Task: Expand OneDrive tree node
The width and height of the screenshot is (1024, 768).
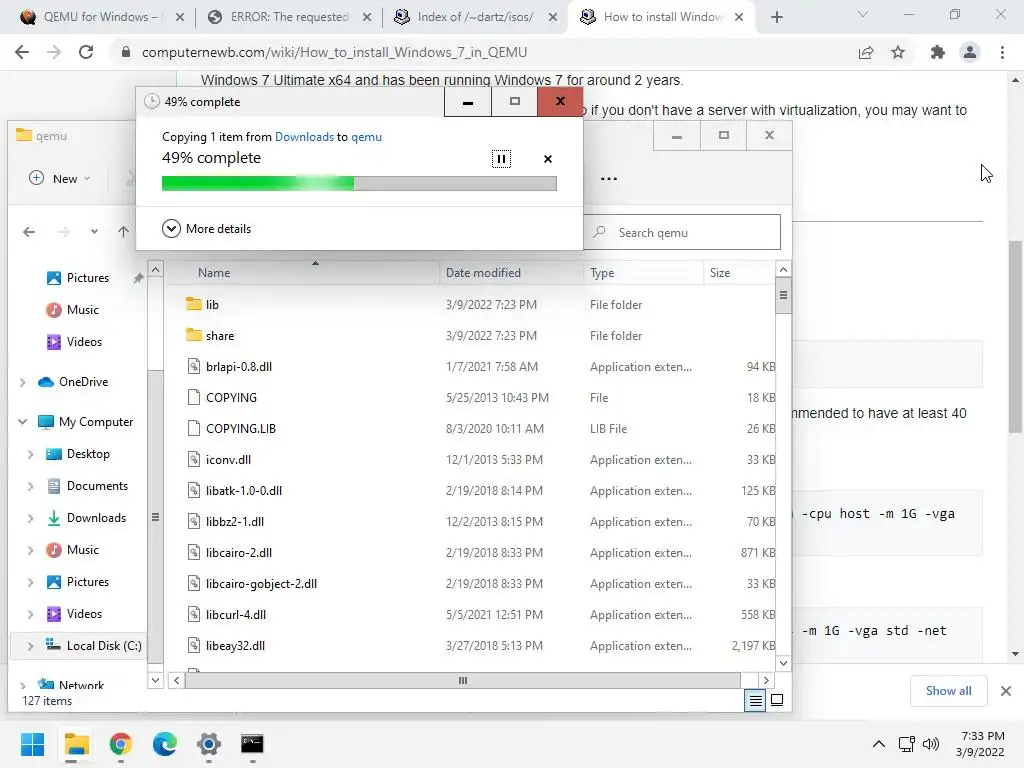Action: click(x=22, y=382)
